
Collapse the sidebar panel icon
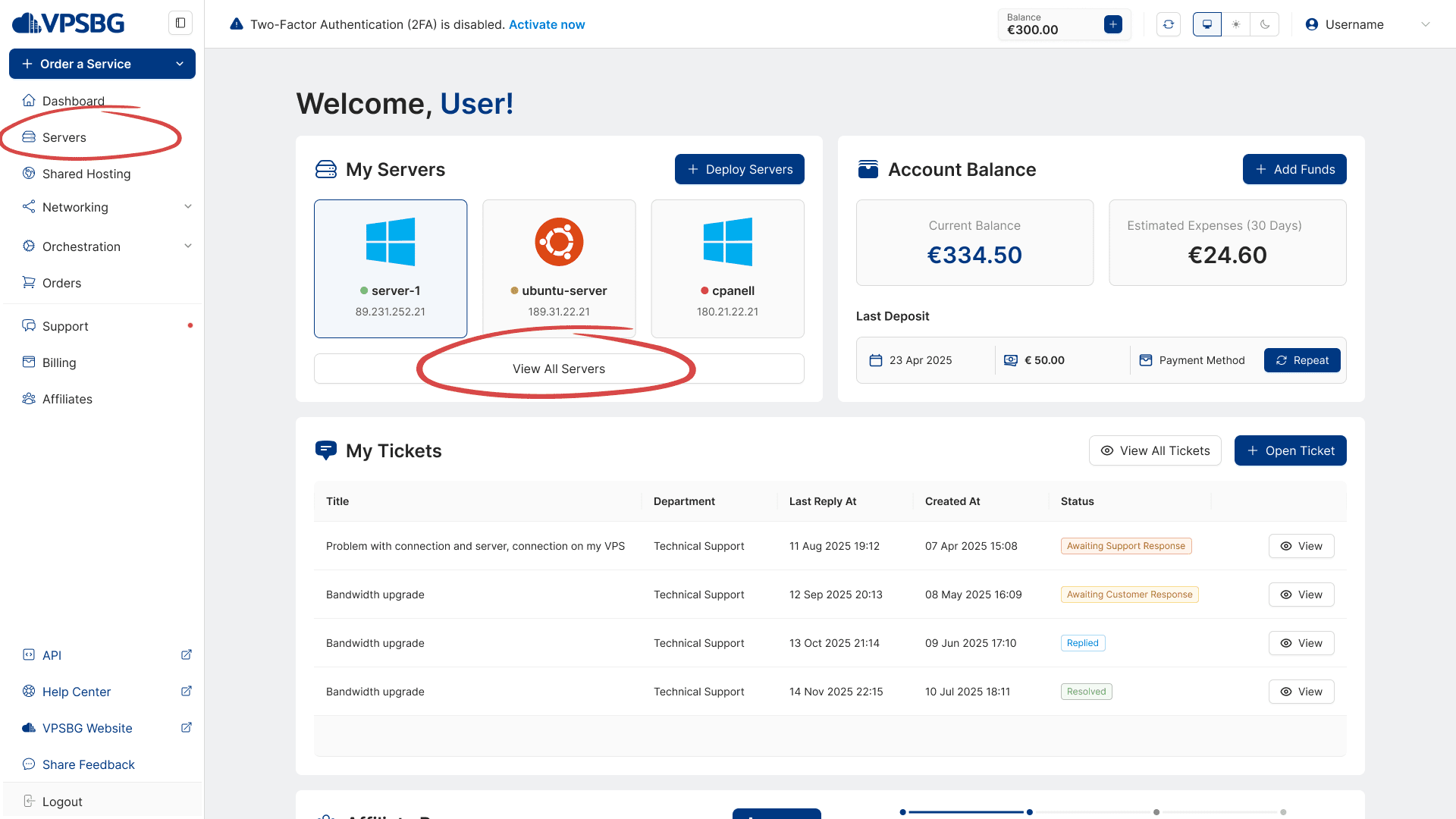coord(180,23)
